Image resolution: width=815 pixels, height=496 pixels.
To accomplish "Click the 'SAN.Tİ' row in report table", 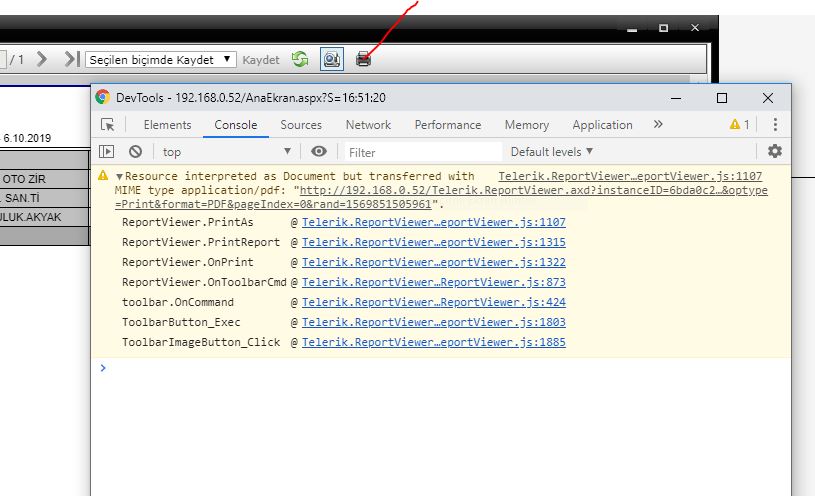I will [45, 198].
